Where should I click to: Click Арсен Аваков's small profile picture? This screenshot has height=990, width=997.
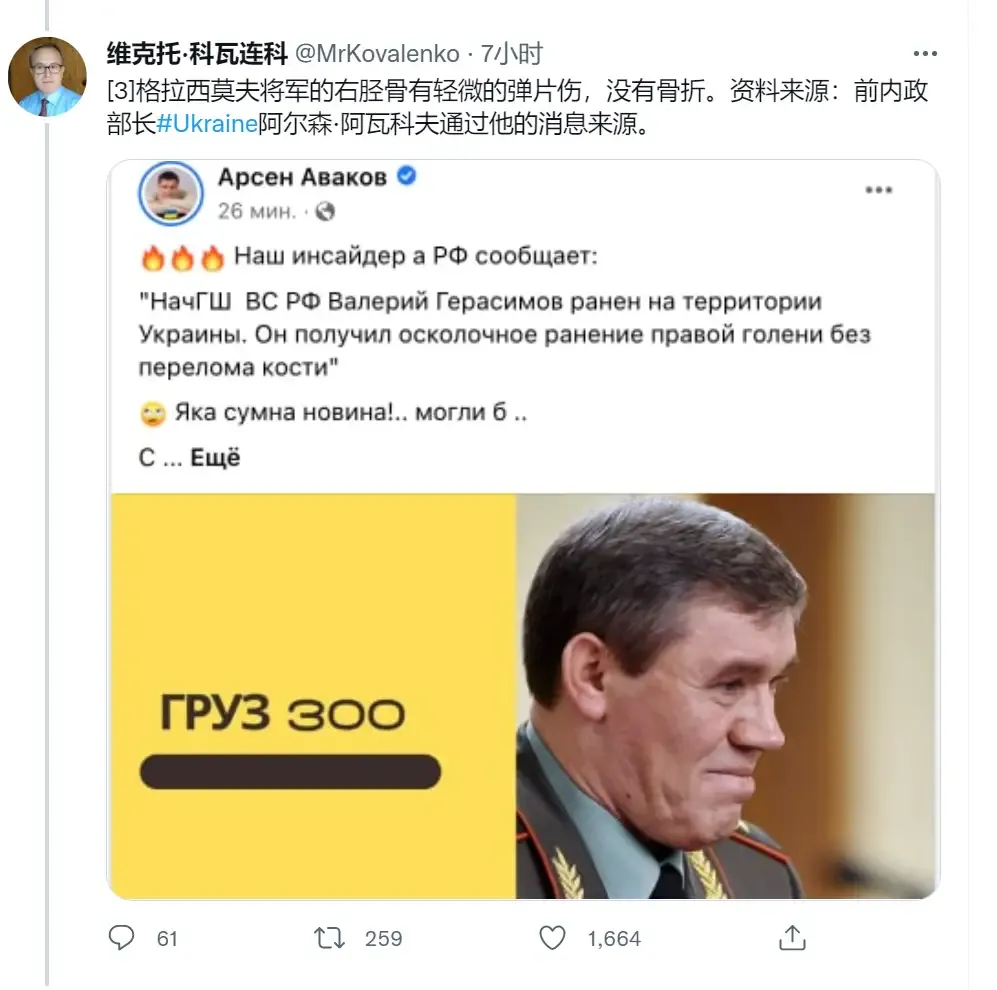[x=172, y=192]
